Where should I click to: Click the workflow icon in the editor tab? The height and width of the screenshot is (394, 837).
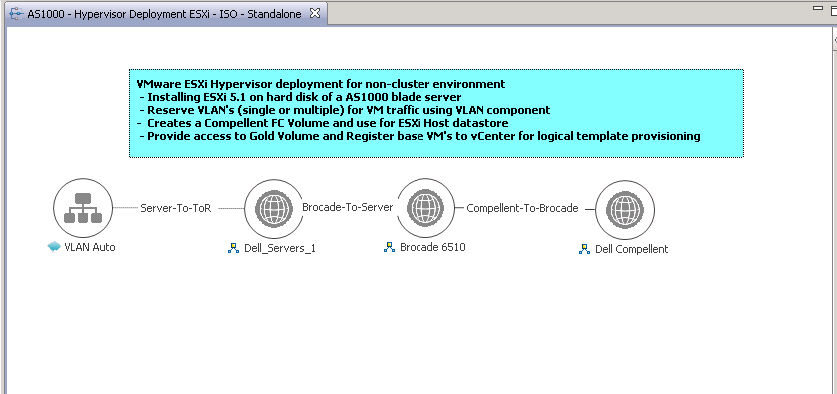click(17, 14)
